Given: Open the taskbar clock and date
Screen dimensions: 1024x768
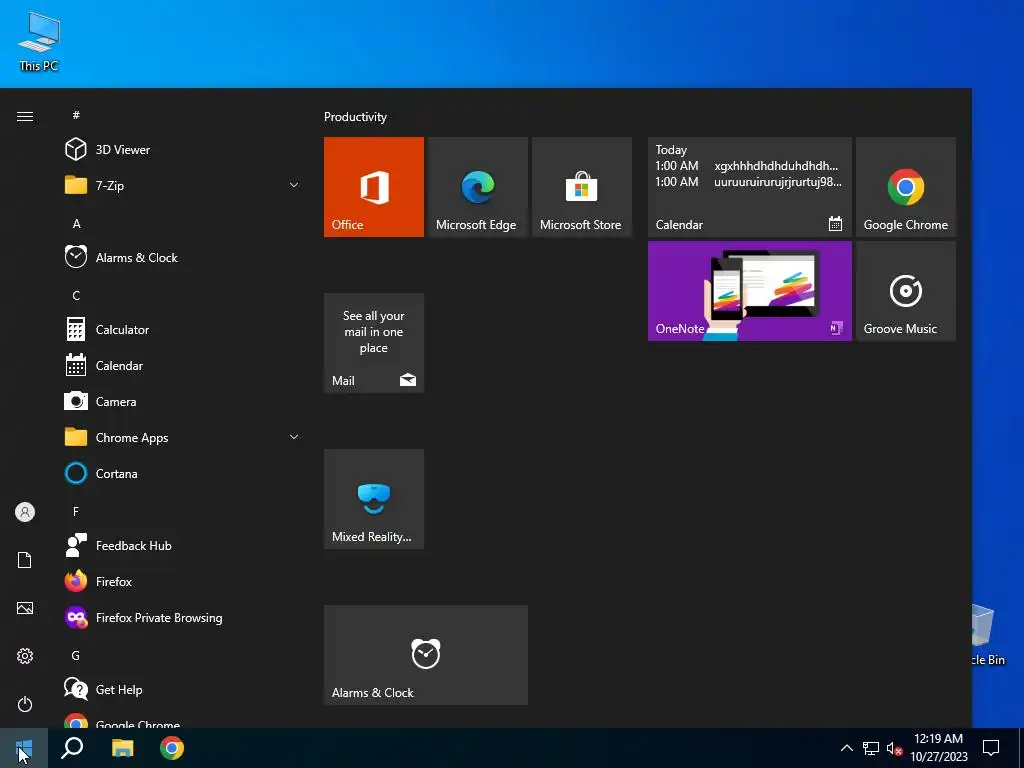Looking at the screenshot, I should pyautogui.click(x=938, y=748).
